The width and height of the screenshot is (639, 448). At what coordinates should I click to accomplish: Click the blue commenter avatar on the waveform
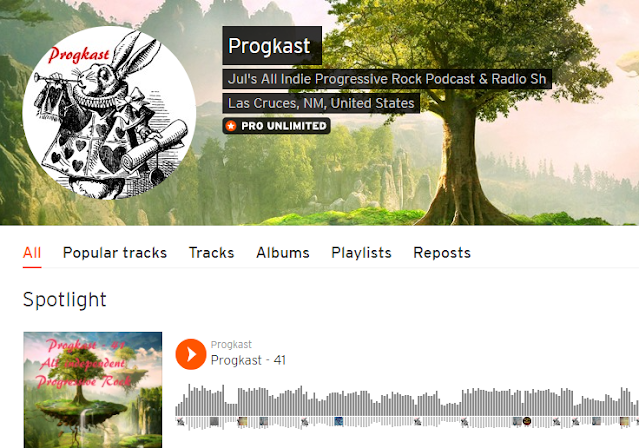(x=339, y=421)
